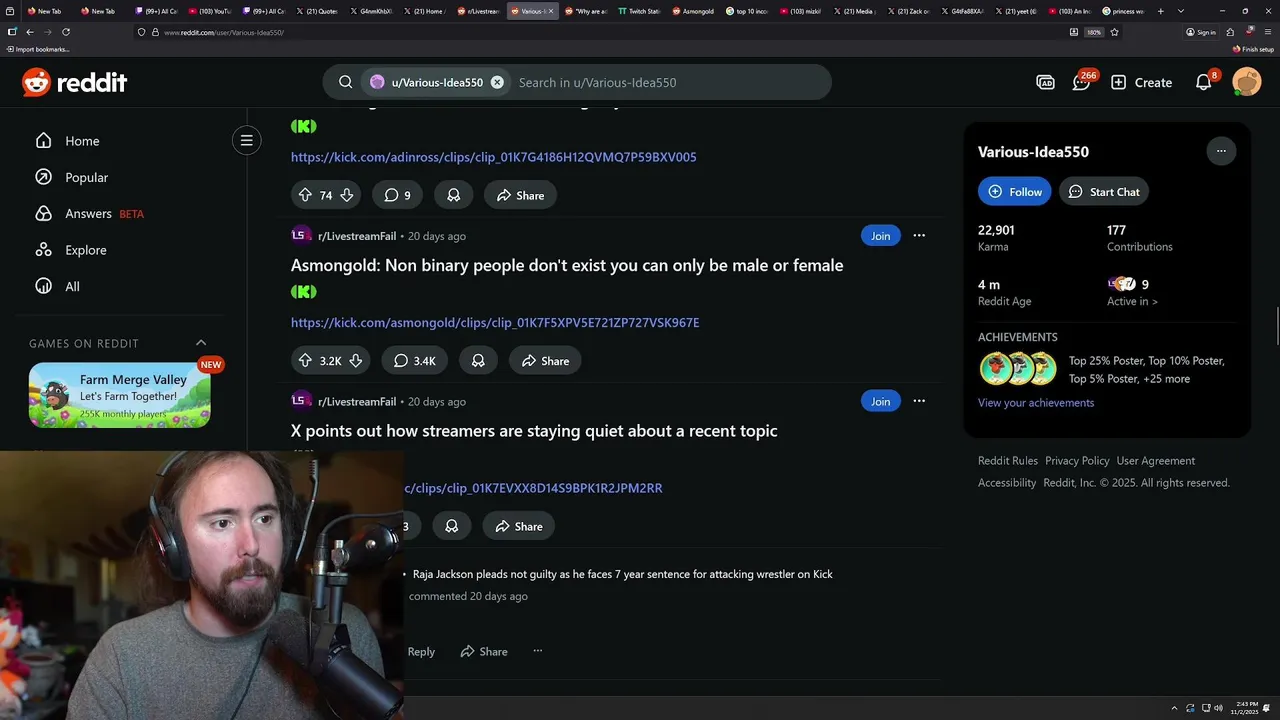
Task: Open the Accessibility footer link
Action: pyautogui.click(x=1007, y=483)
